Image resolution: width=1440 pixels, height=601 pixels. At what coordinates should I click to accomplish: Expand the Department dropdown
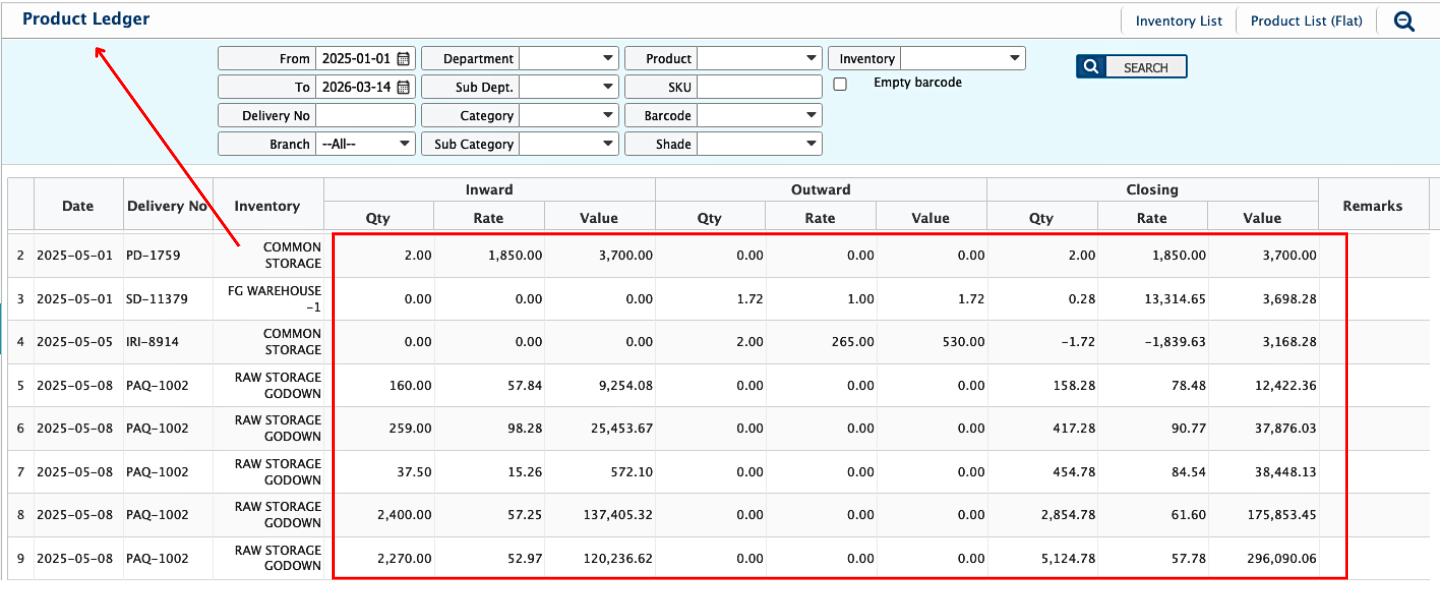tap(569, 59)
